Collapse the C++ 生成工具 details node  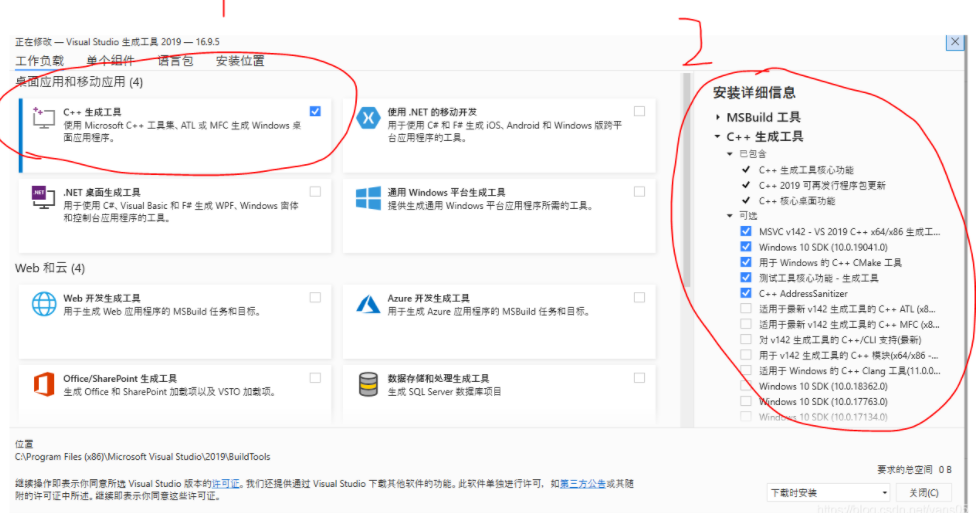point(718,136)
